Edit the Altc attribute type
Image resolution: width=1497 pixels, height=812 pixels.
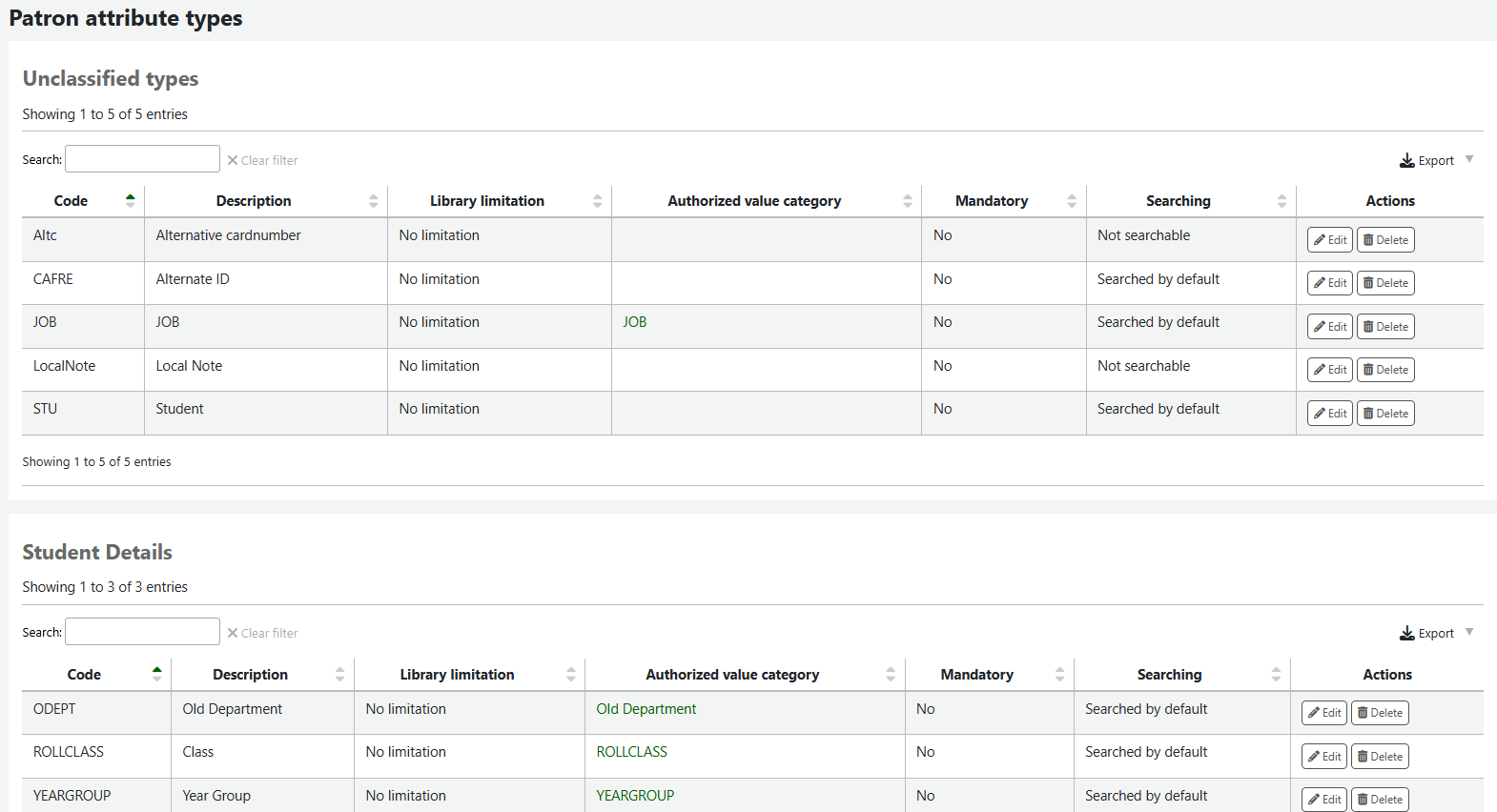pyautogui.click(x=1329, y=240)
